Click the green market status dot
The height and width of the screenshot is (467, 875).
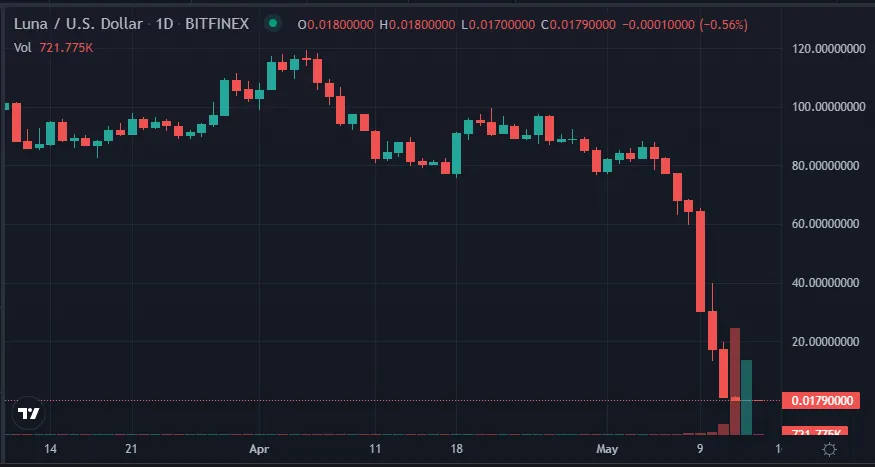click(272, 24)
